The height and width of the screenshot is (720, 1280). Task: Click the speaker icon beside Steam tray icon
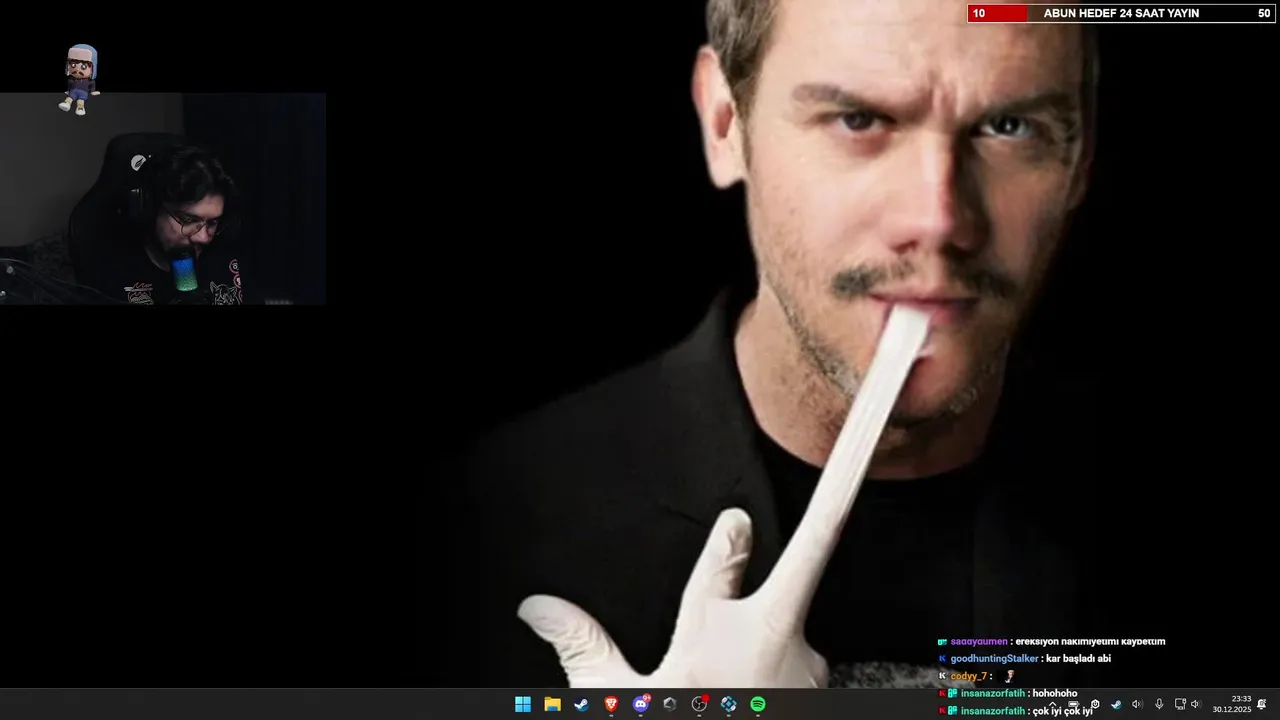click(1137, 704)
